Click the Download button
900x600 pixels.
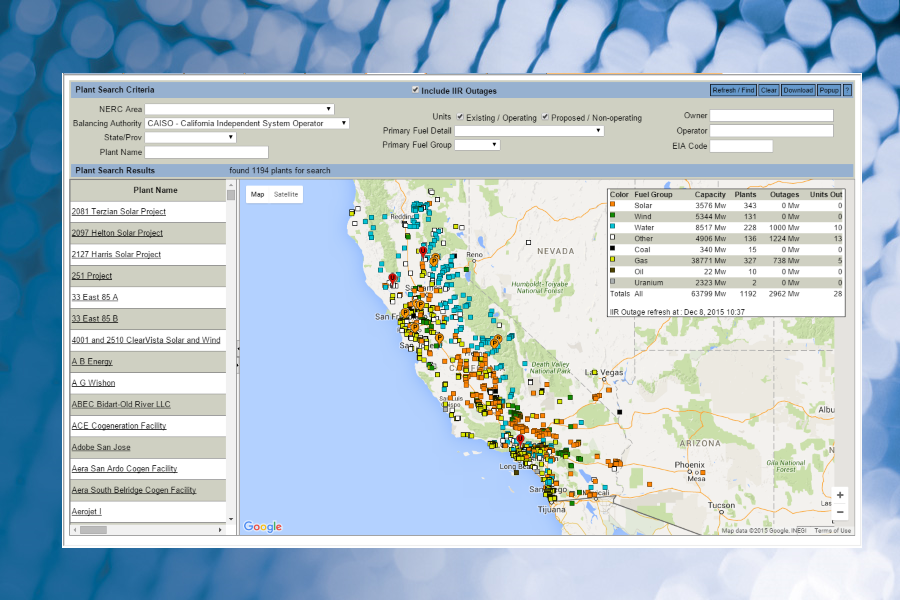tap(798, 90)
